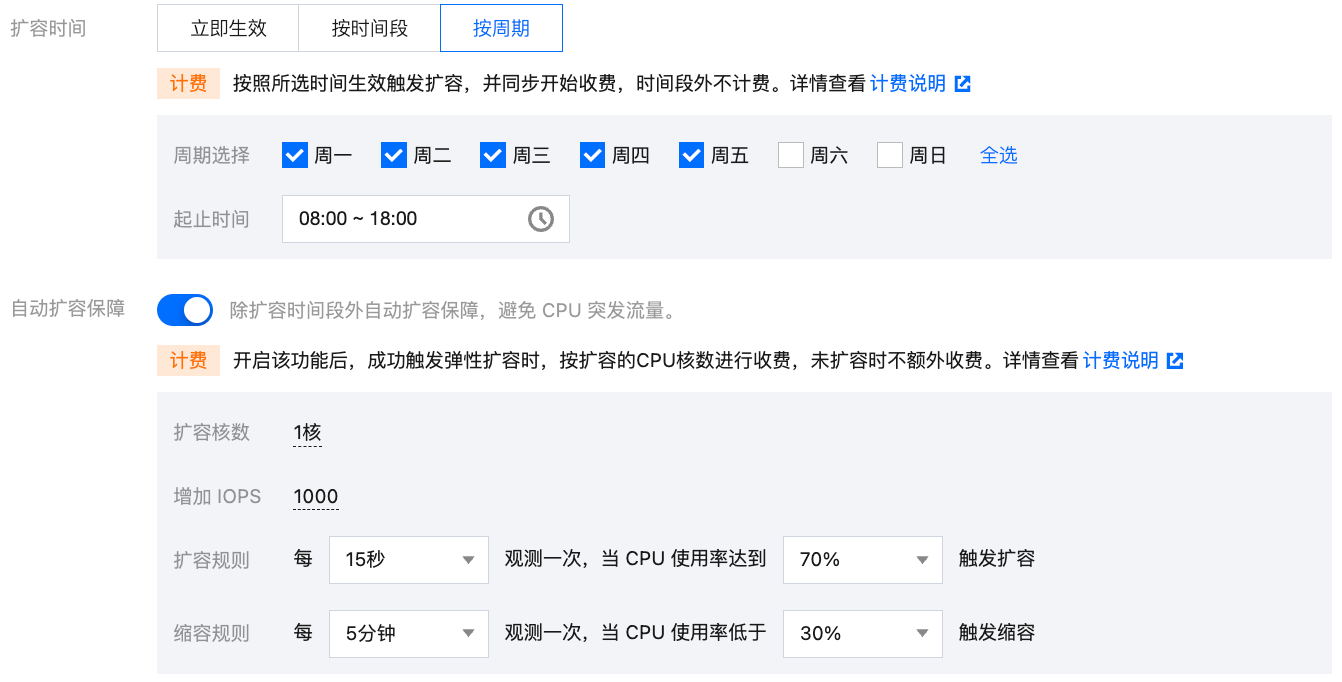Image resolution: width=1342 pixels, height=682 pixels.
Task: Open the 5分钟 observation interval dropdown
Action: coord(409,634)
